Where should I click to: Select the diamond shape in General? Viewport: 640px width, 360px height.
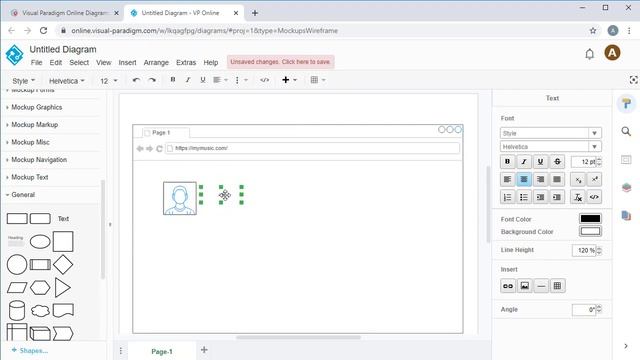63,264
